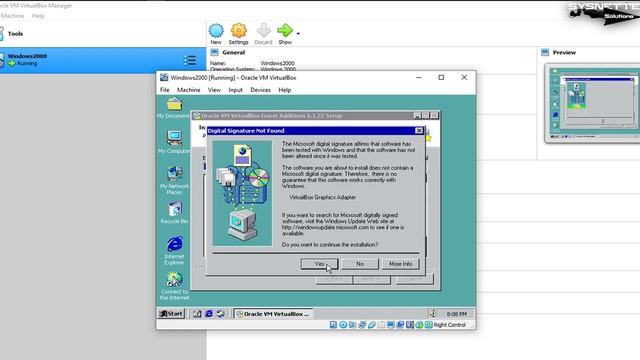This screenshot has width=640, height=360.
Task: Click the shared folders status icon
Action: point(381,325)
